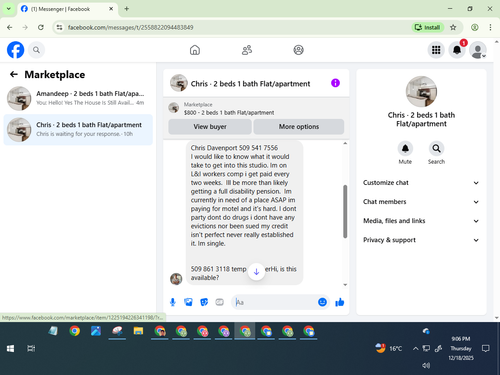
Task: Click the chat messages scrollbar
Action: (x=345, y=211)
